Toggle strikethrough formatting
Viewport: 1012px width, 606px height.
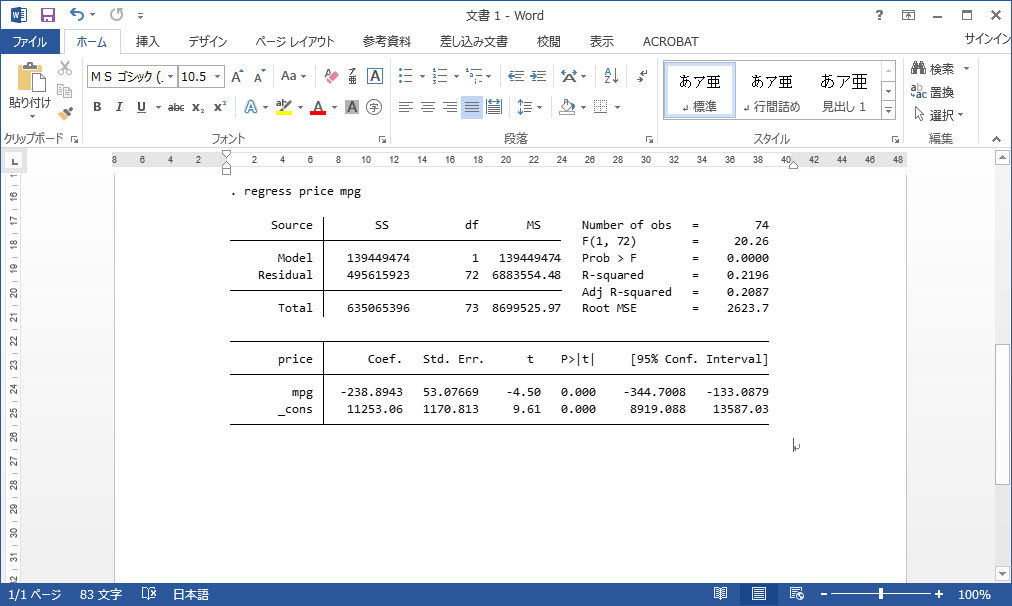[176, 107]
